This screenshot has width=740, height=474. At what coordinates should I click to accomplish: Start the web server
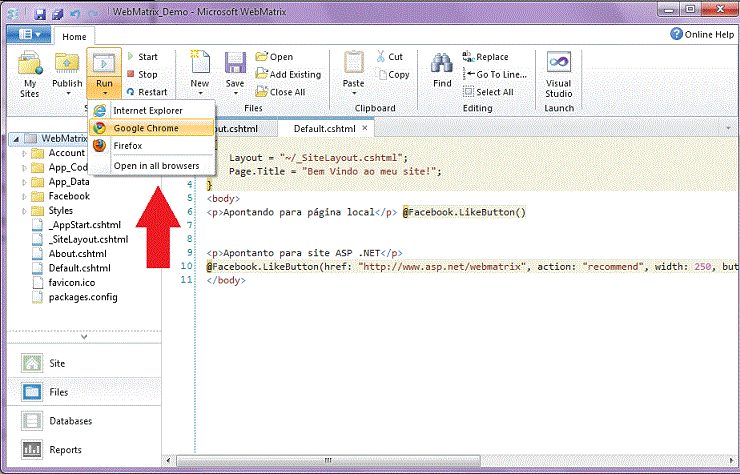click(x=143, y=57)
